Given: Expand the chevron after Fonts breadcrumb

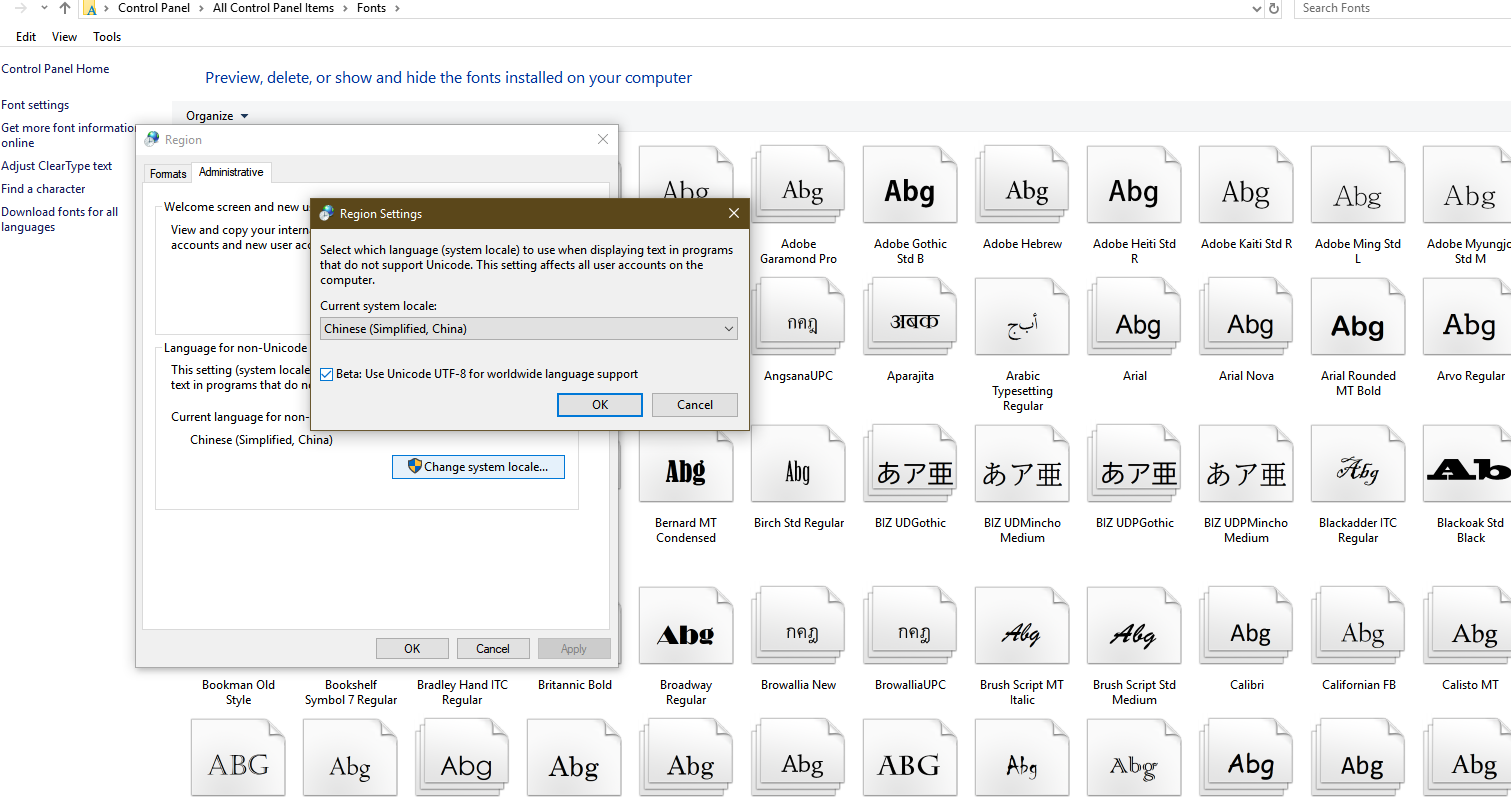Looking at the screenshot, I should point(397,8).
